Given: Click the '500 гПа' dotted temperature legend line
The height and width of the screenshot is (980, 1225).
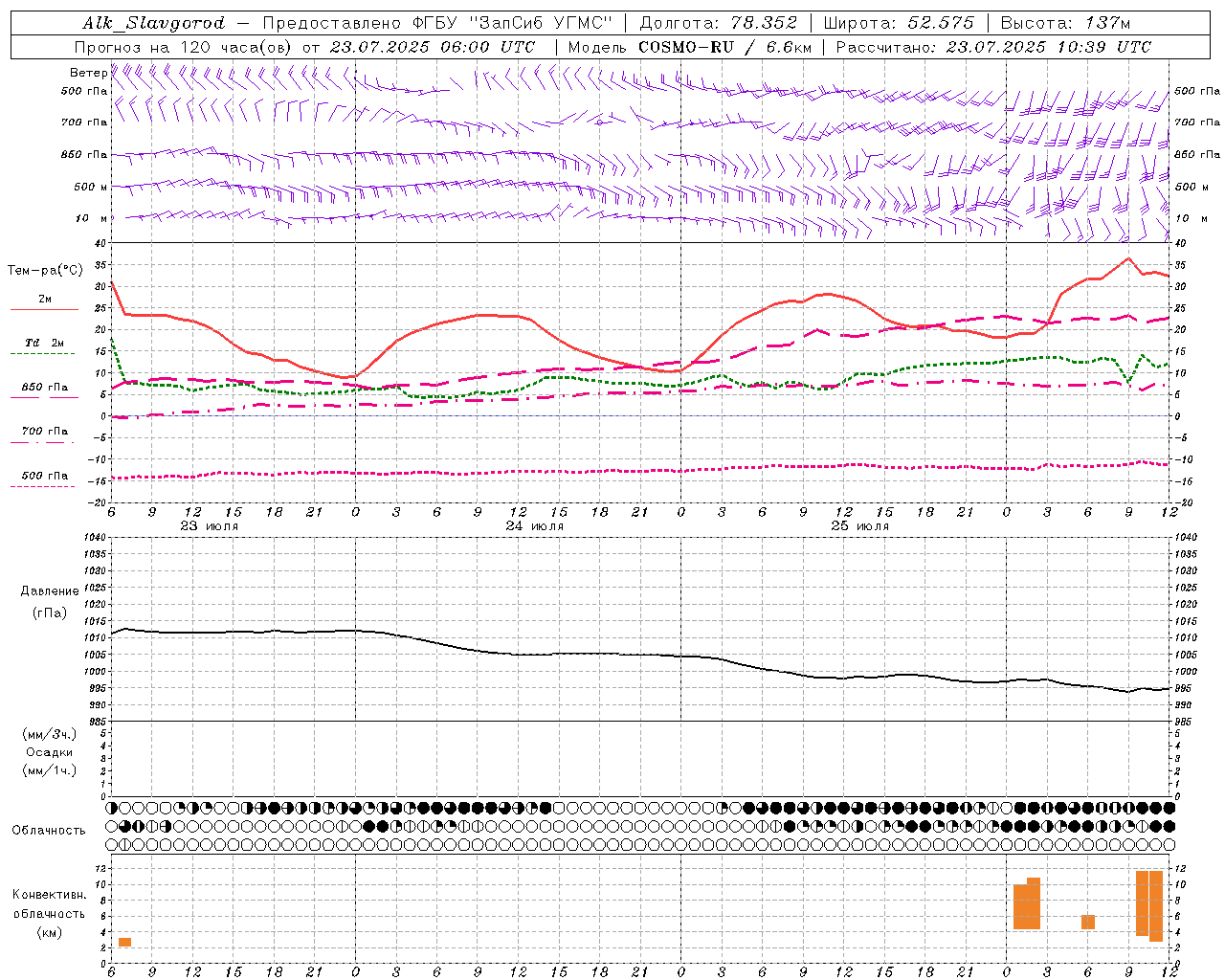Looking at the screenshot, I should point(43,486).
